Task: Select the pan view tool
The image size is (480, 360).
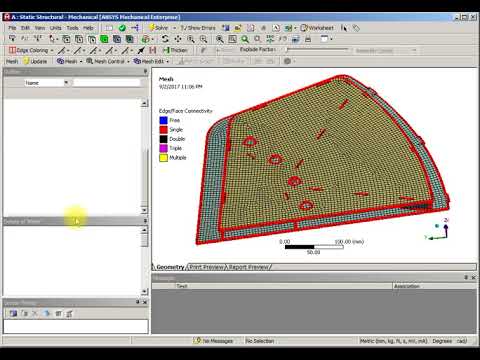Action: (178, 39)
